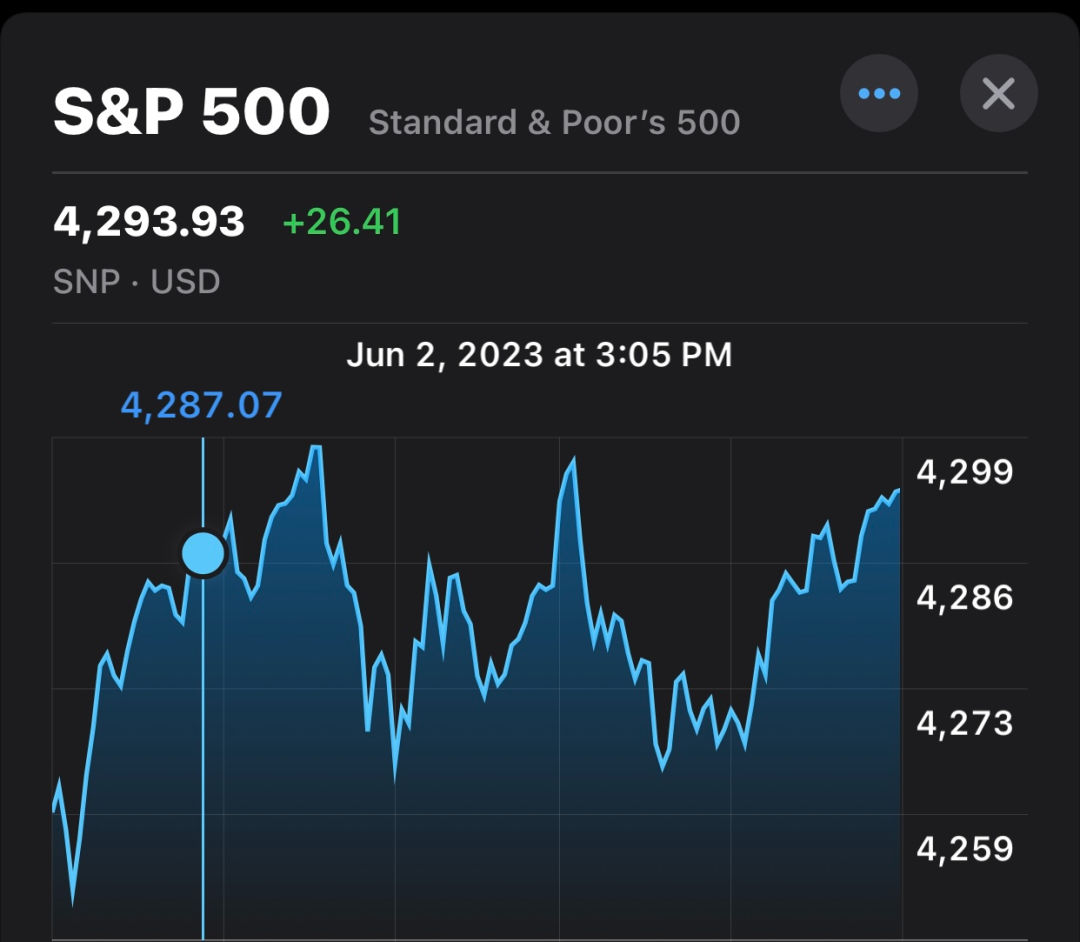Screen dimensions: 1080x942
Task: Toggle the green +26.41 change value
Action: 342,221
